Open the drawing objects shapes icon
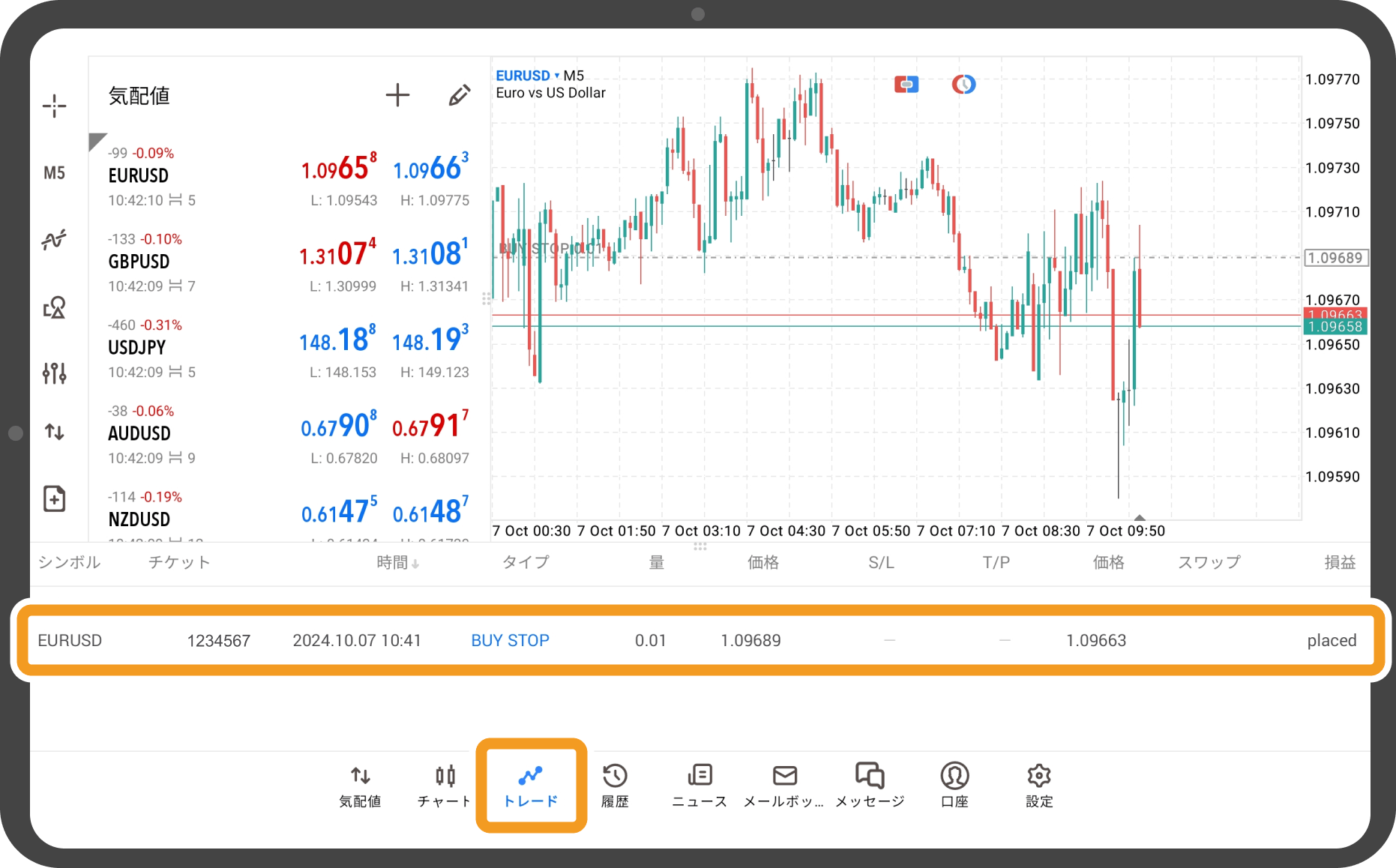1396x868 pixels. click(x=54, y=307)
